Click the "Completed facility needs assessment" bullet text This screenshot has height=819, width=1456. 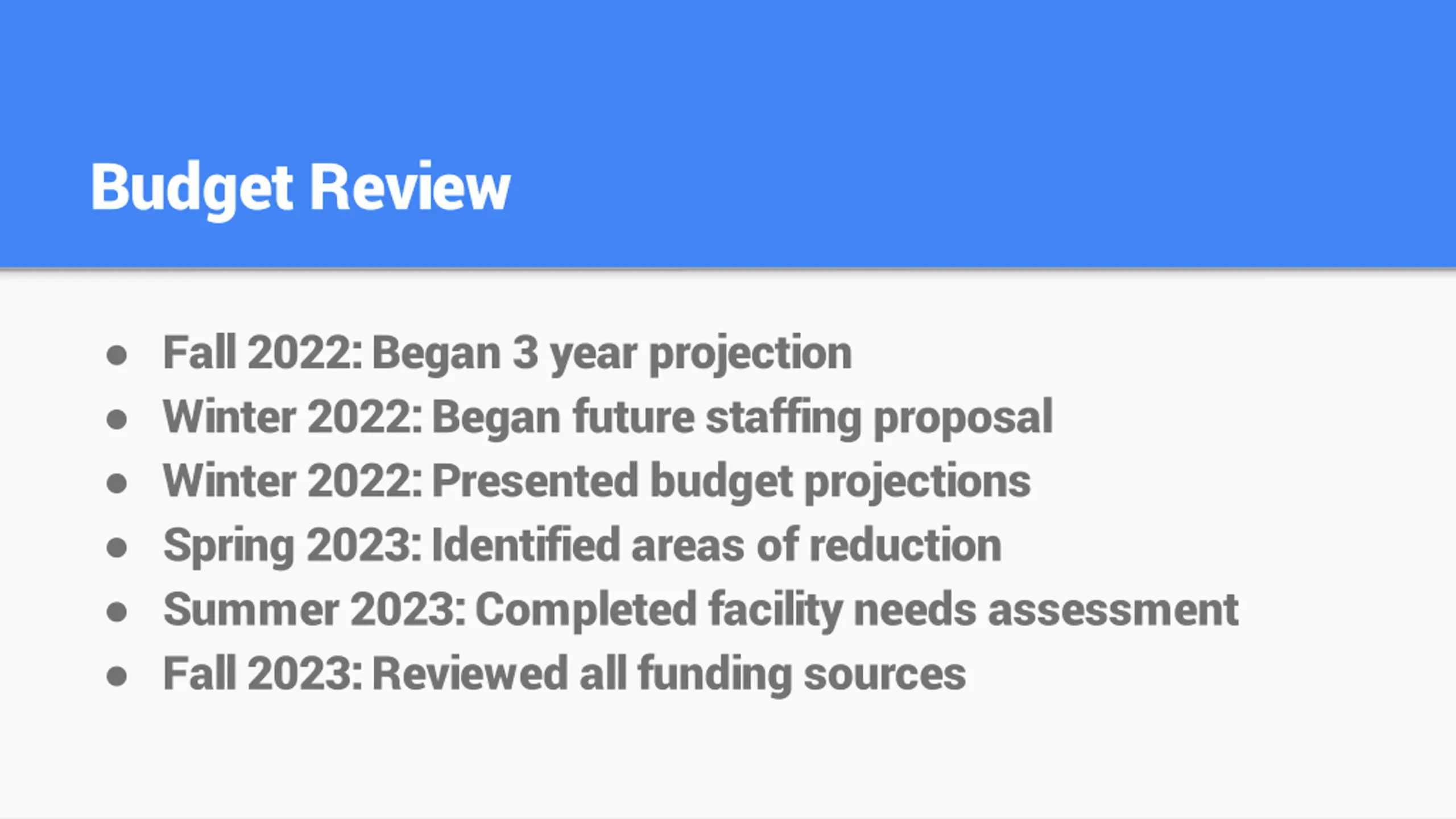(x=857, y=611)
